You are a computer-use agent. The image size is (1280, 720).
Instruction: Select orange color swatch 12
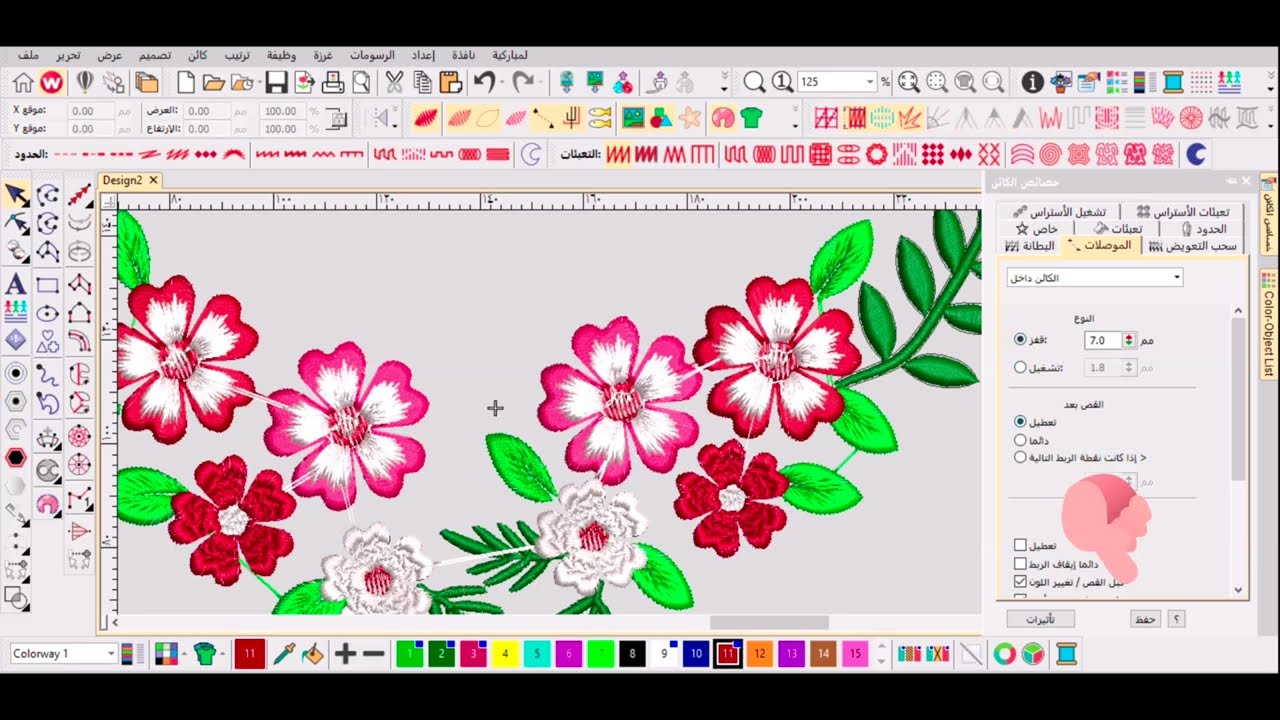[760, 654]
